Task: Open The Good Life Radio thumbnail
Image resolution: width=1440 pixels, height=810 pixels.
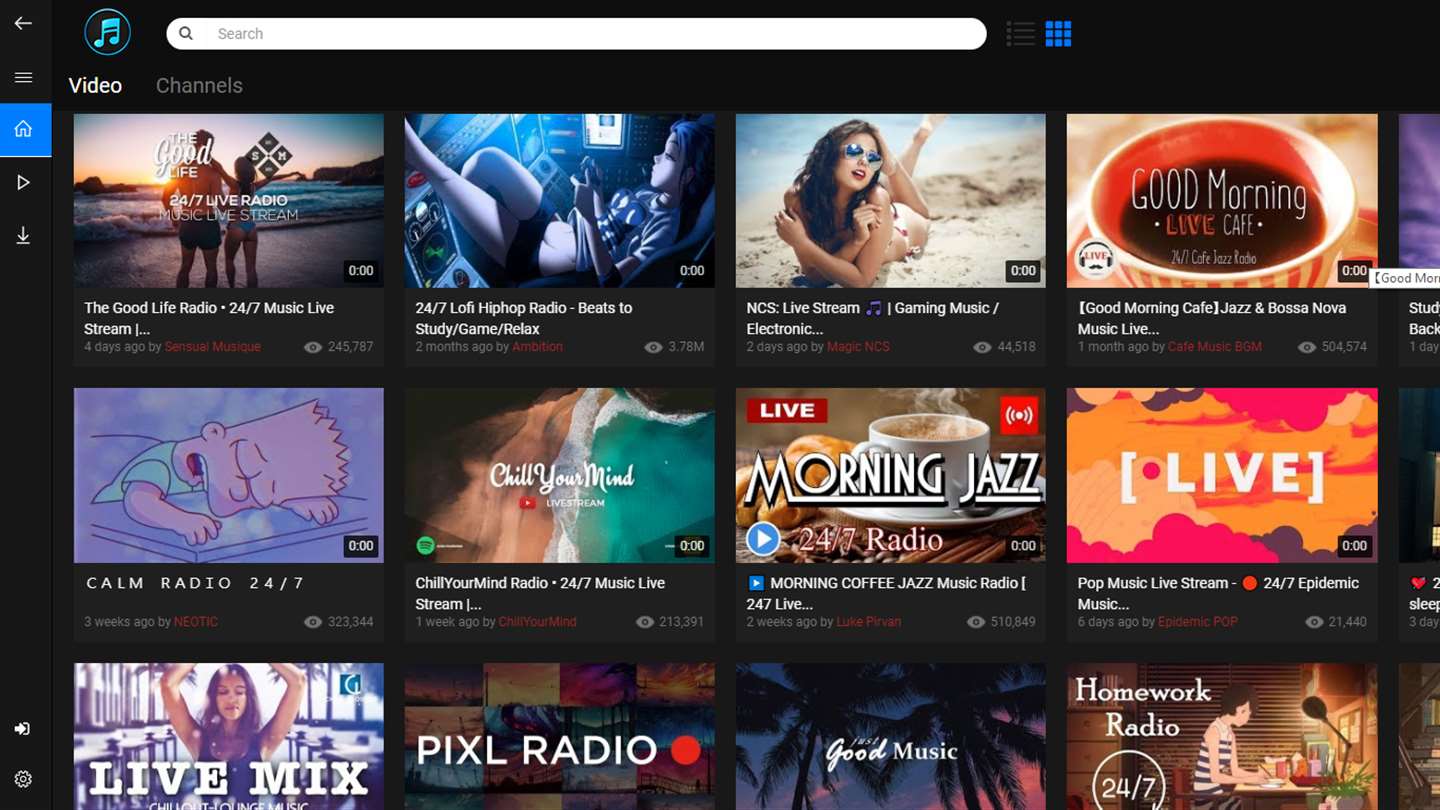Action: click(x=229, y=201)
